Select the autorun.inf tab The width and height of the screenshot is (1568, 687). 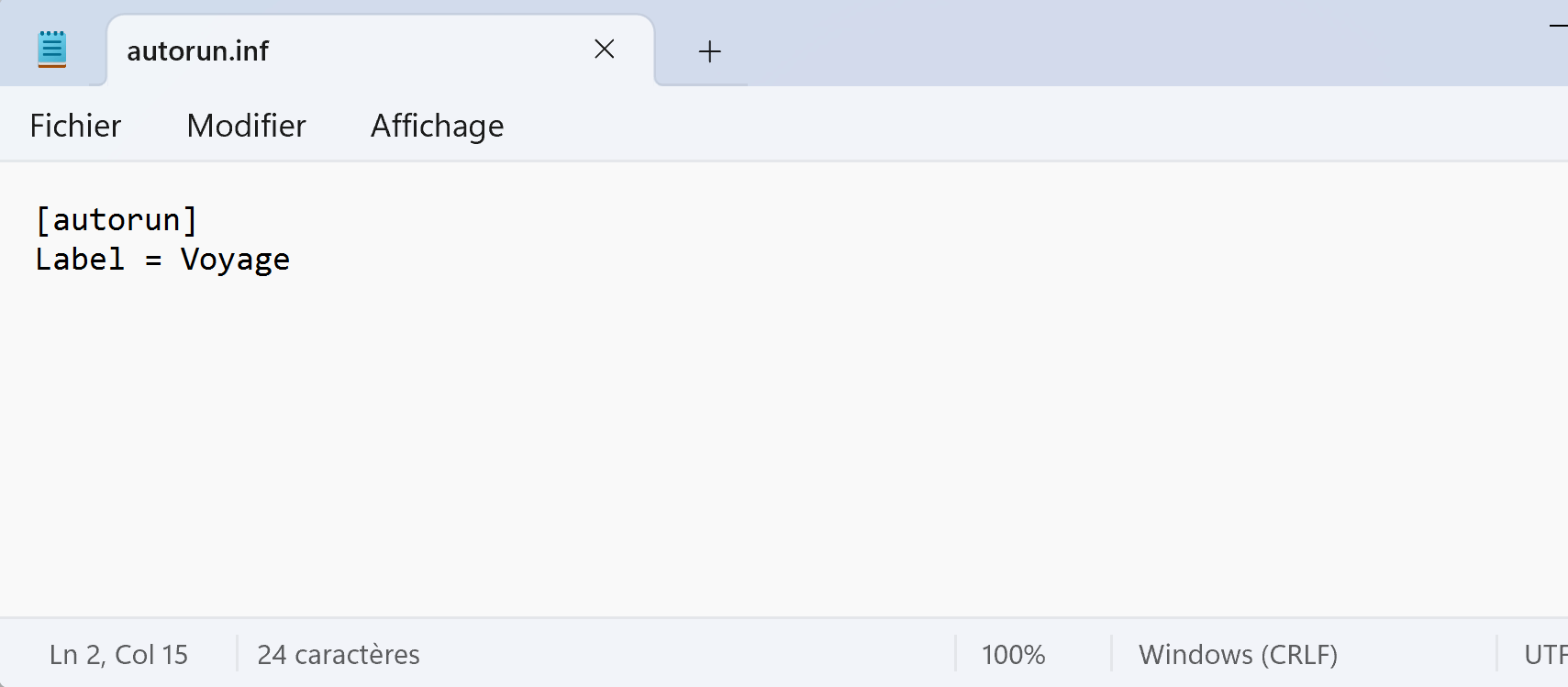click(275, 51)
